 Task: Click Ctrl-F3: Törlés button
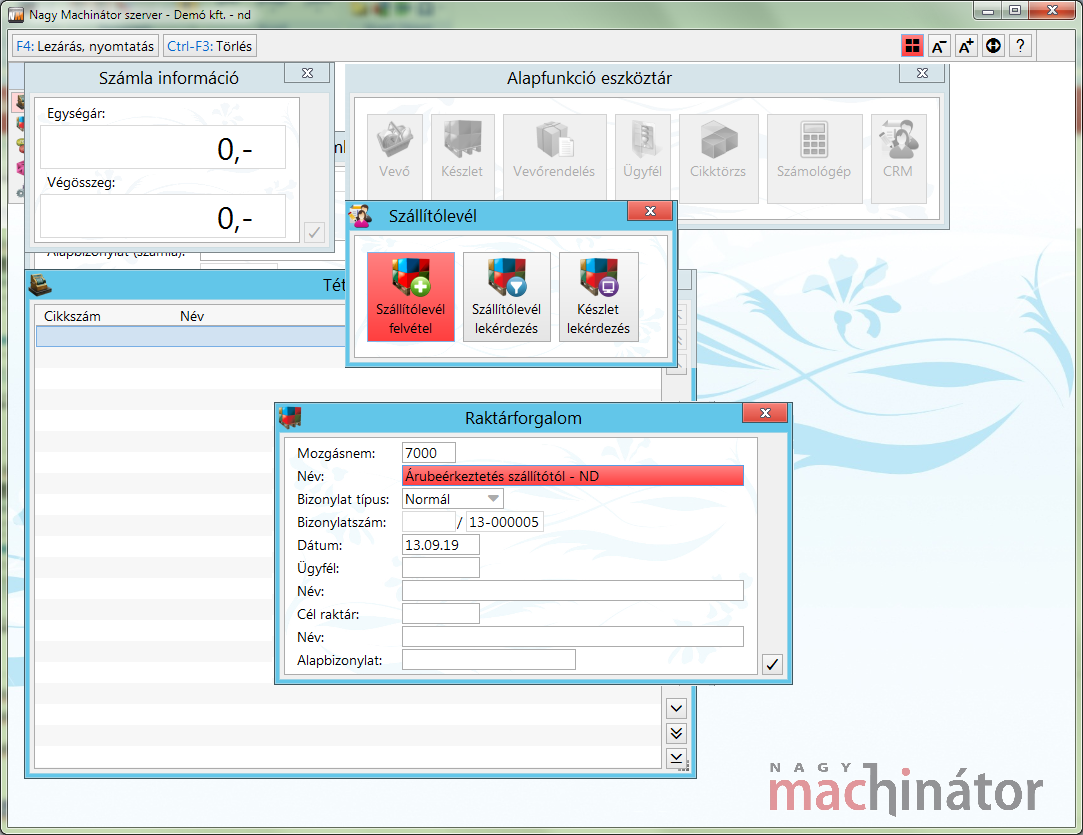point(210,46)
